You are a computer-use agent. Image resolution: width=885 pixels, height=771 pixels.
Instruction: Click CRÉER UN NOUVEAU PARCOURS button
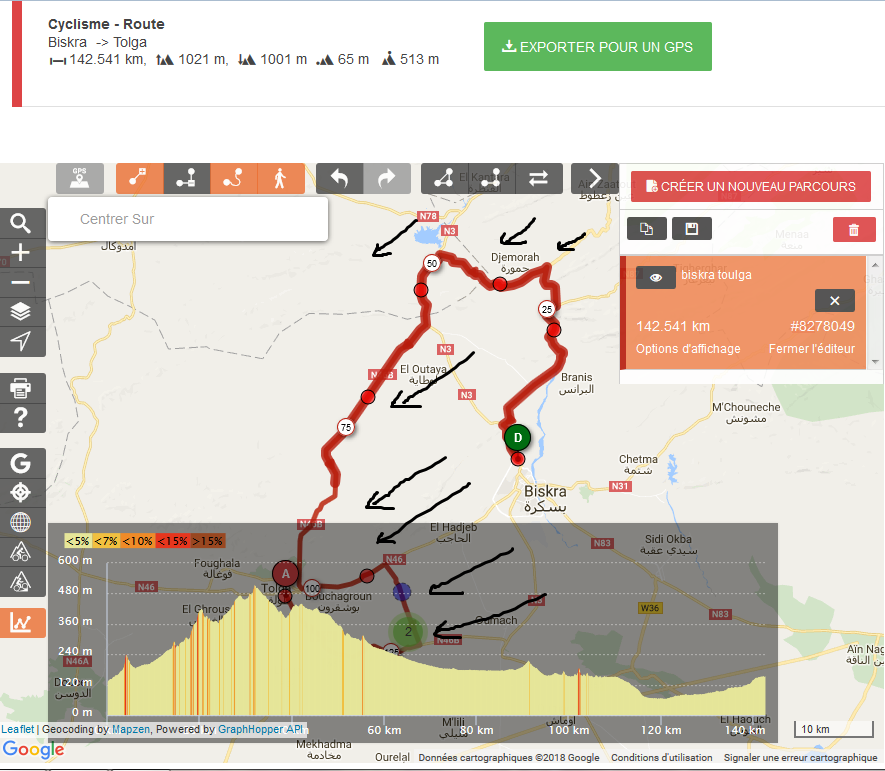pos(751,186)
